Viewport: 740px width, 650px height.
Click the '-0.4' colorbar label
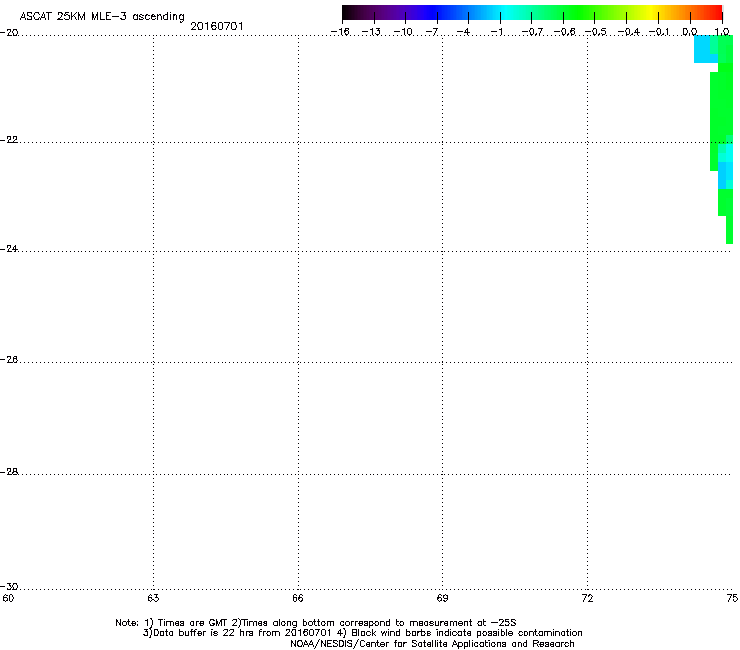coord(629,32)
